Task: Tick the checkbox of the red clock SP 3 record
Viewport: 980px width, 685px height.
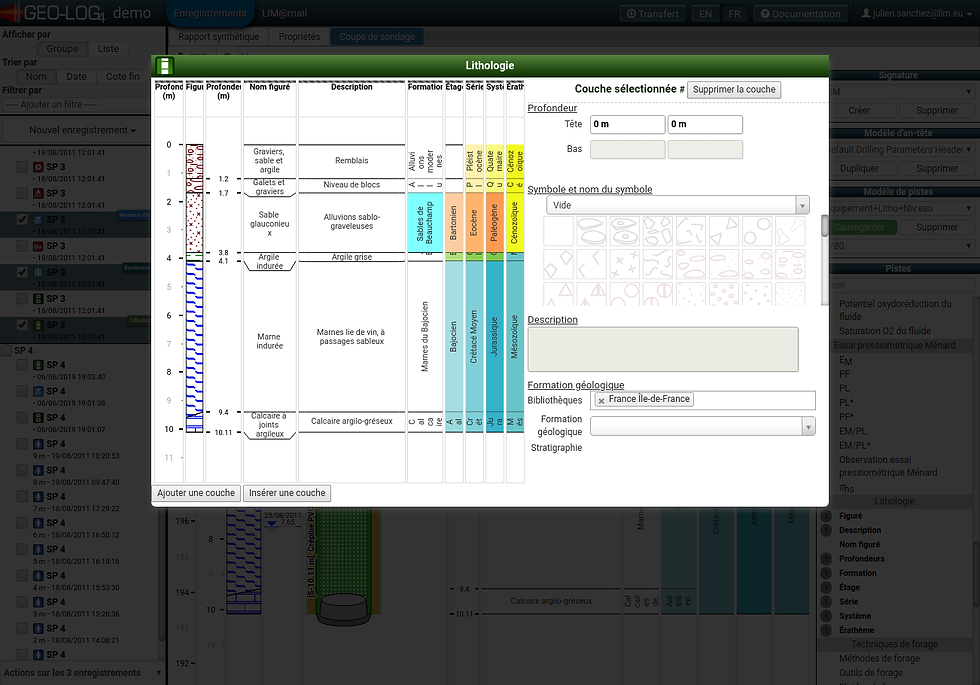Action: click(22, 167)
